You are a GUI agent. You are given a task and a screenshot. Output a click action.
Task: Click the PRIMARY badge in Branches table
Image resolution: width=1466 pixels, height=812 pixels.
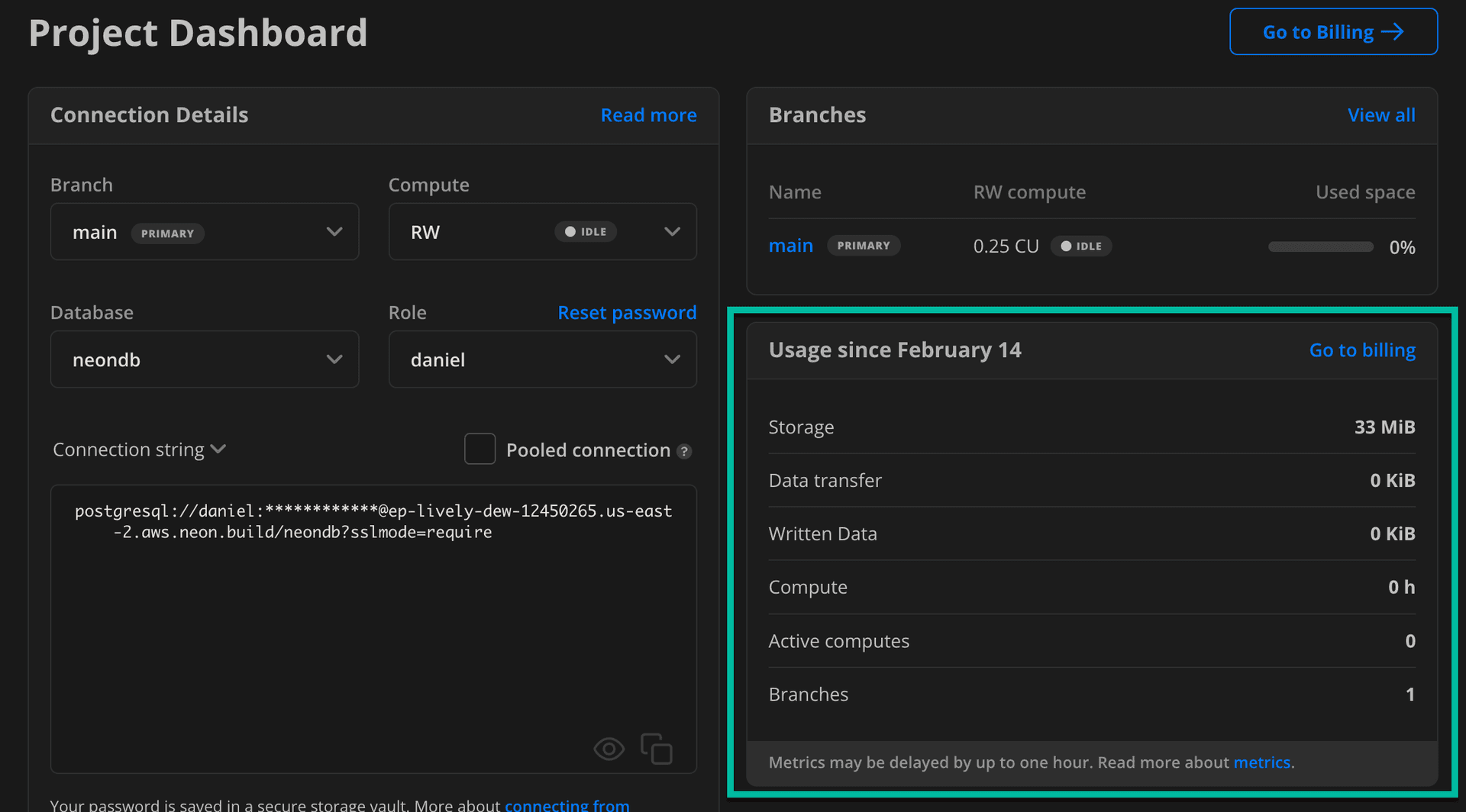coord(864,245)
